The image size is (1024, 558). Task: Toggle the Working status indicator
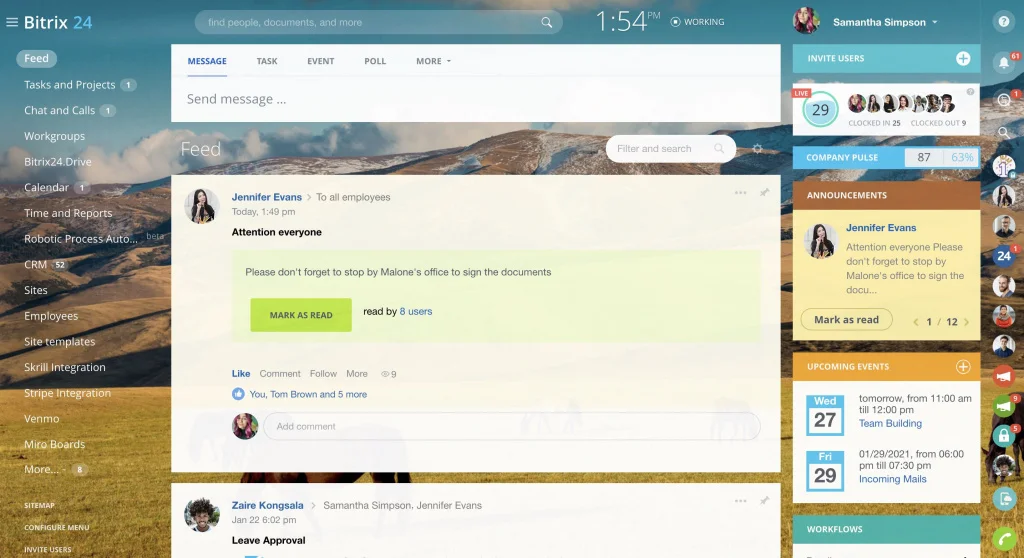pyautogui.click(x=698, y=22)
